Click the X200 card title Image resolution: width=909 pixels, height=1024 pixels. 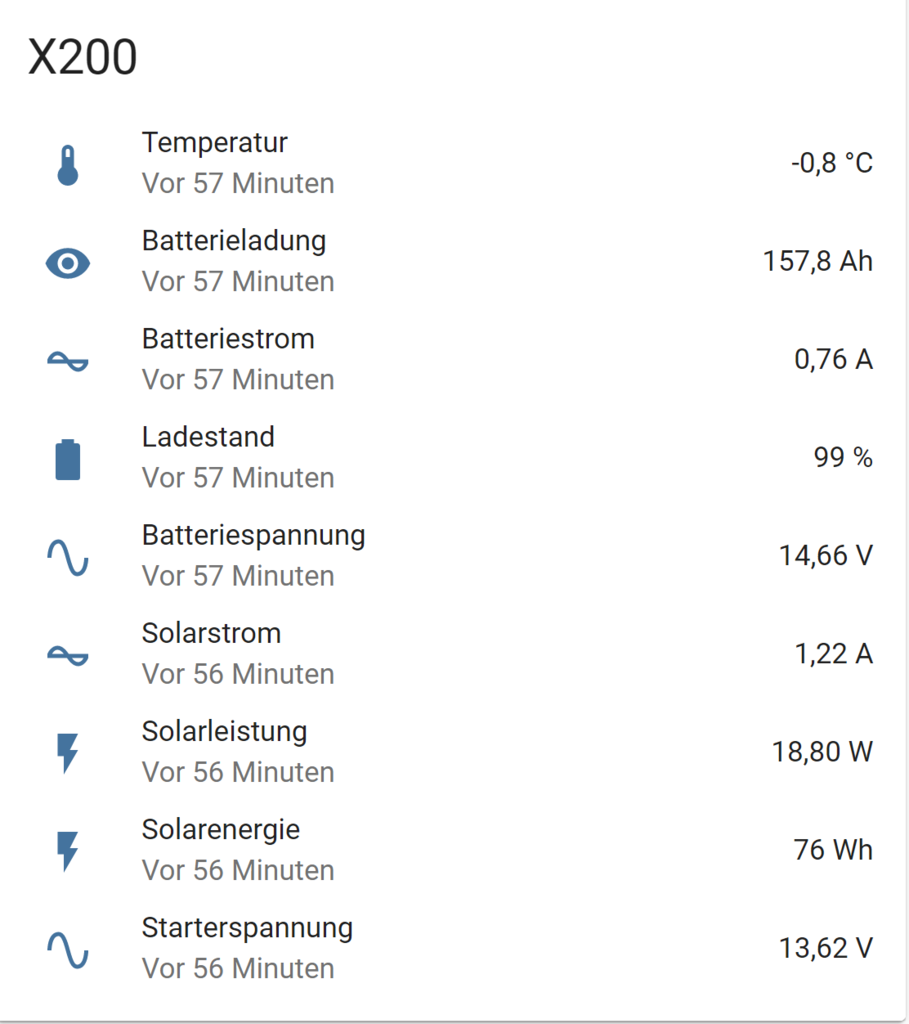tap(82, 57)
